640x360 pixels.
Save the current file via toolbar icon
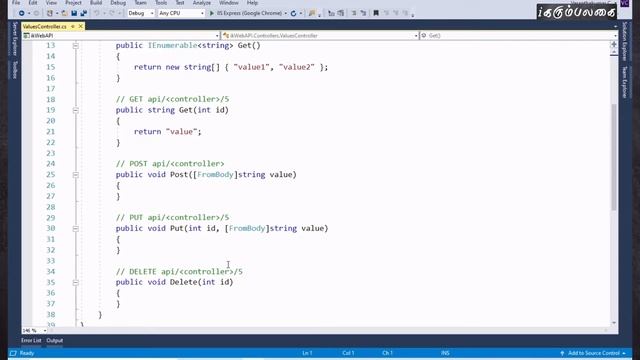pyautogui.click(x=74, y=13)
